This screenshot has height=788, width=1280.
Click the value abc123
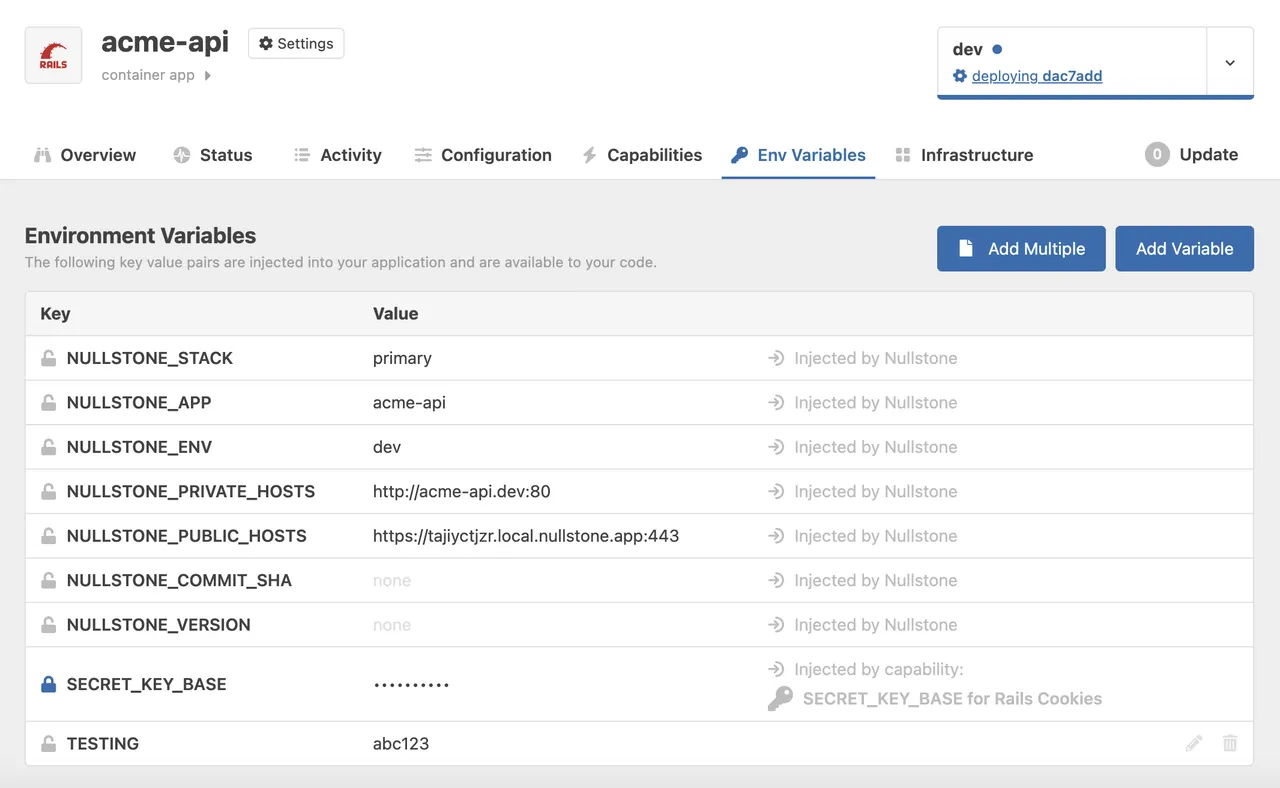tap(401, 743)
